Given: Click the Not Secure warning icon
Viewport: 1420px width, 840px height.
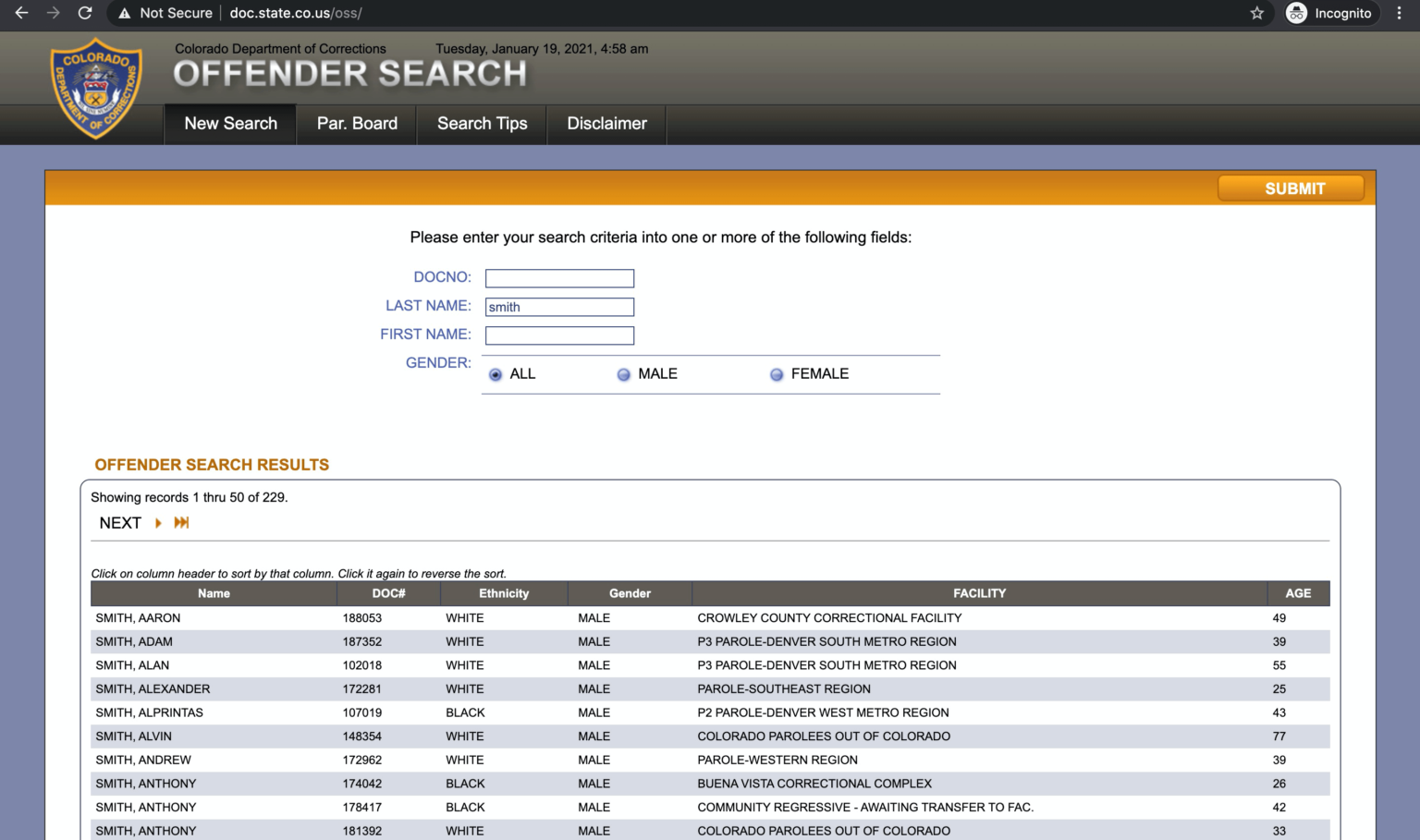Looking at the screenshot, I should pos(125,13).
